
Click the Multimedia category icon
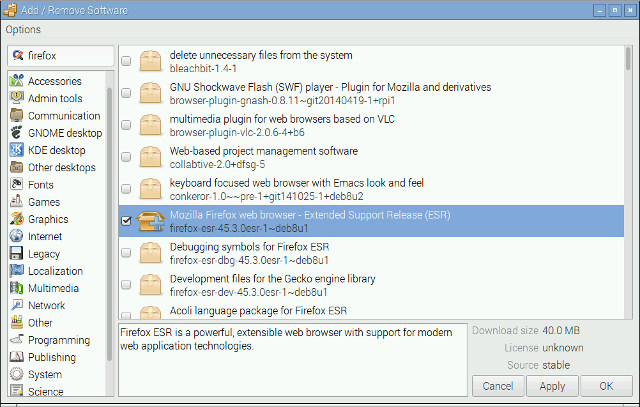[16, 288]
